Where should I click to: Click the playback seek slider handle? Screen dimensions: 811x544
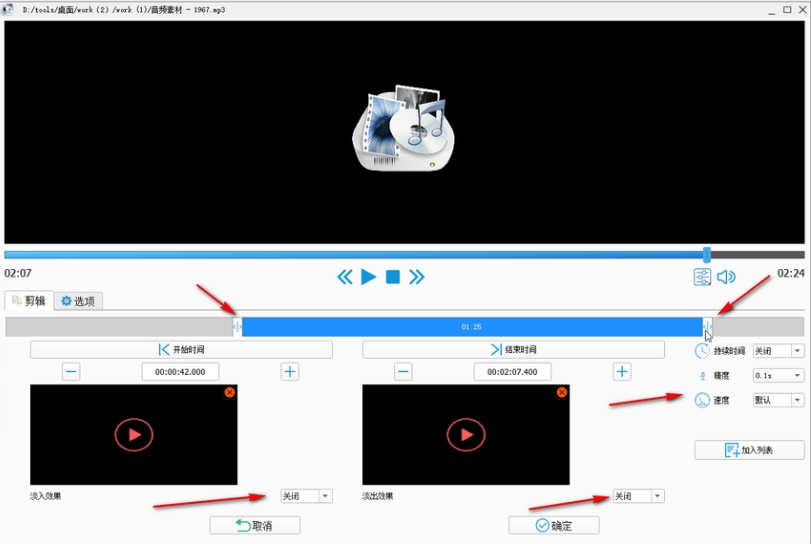(707, 255)
